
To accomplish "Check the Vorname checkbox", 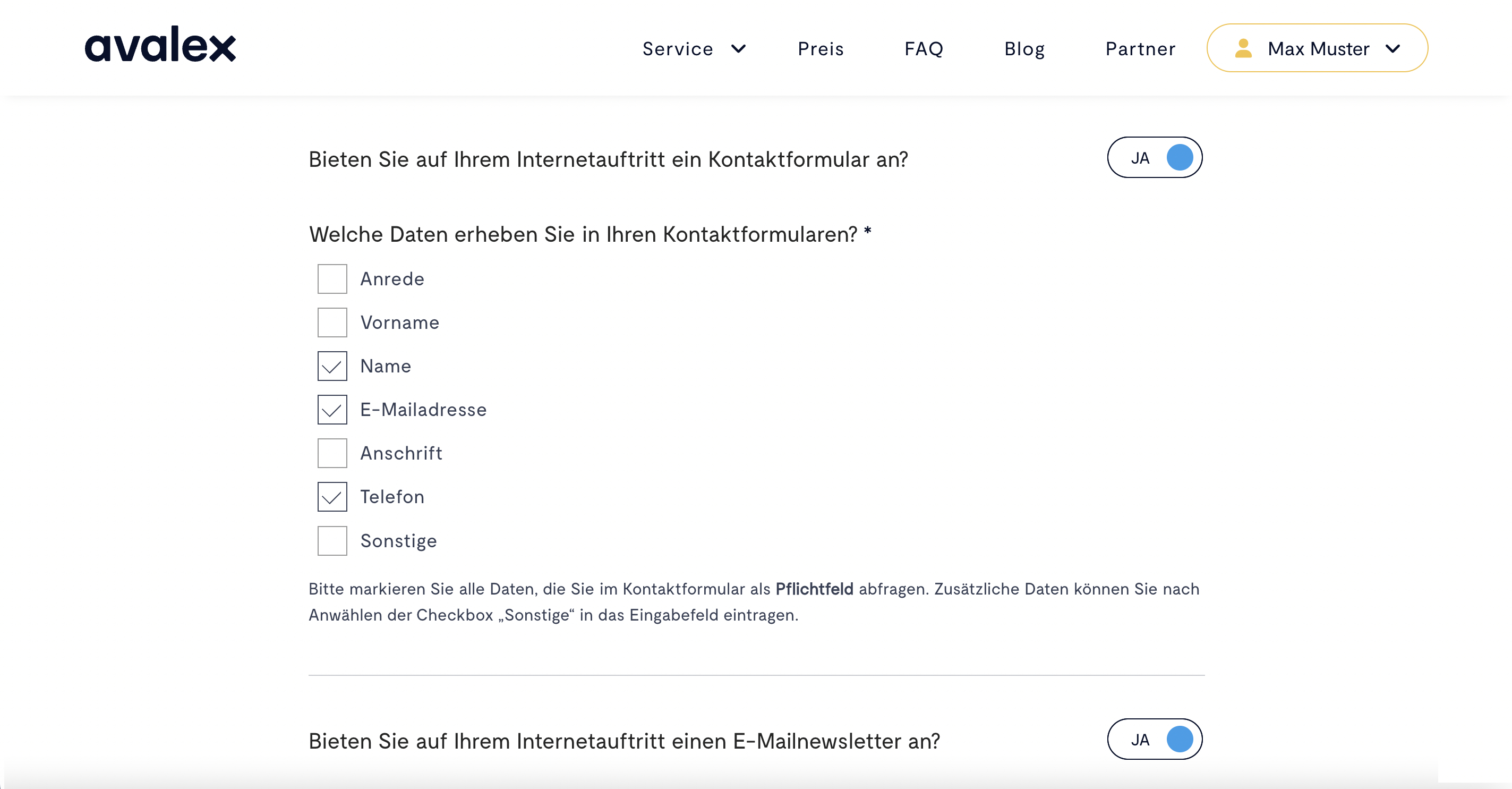I will pyautogui.click(x=331, y=323).
